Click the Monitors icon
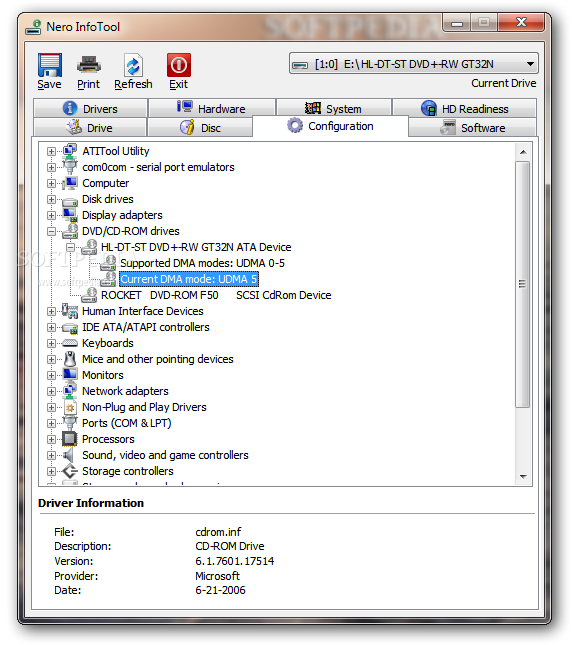This screenshot has height=645, width=572. pos(70,374)
